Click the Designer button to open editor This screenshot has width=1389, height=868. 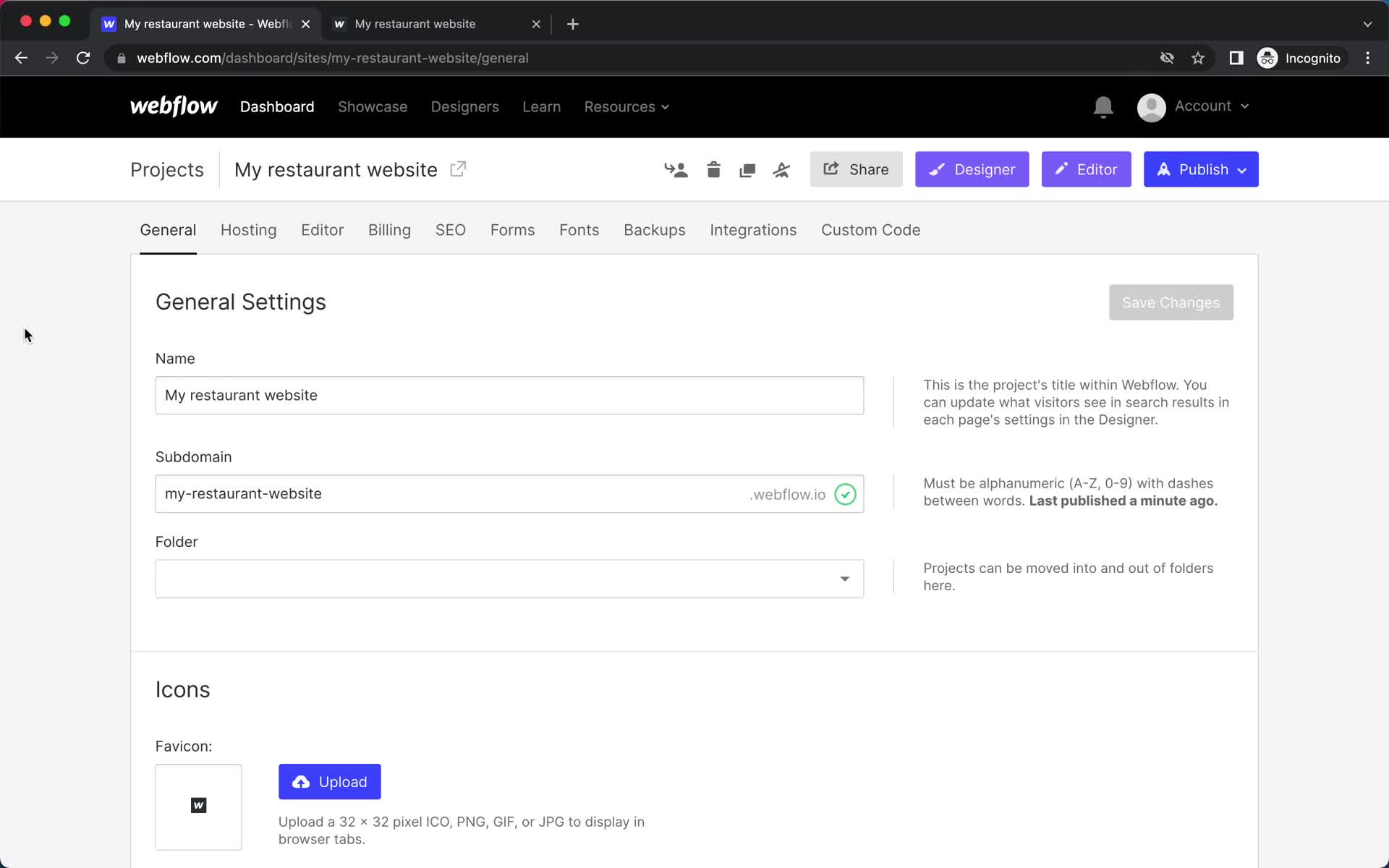[972, 169]
